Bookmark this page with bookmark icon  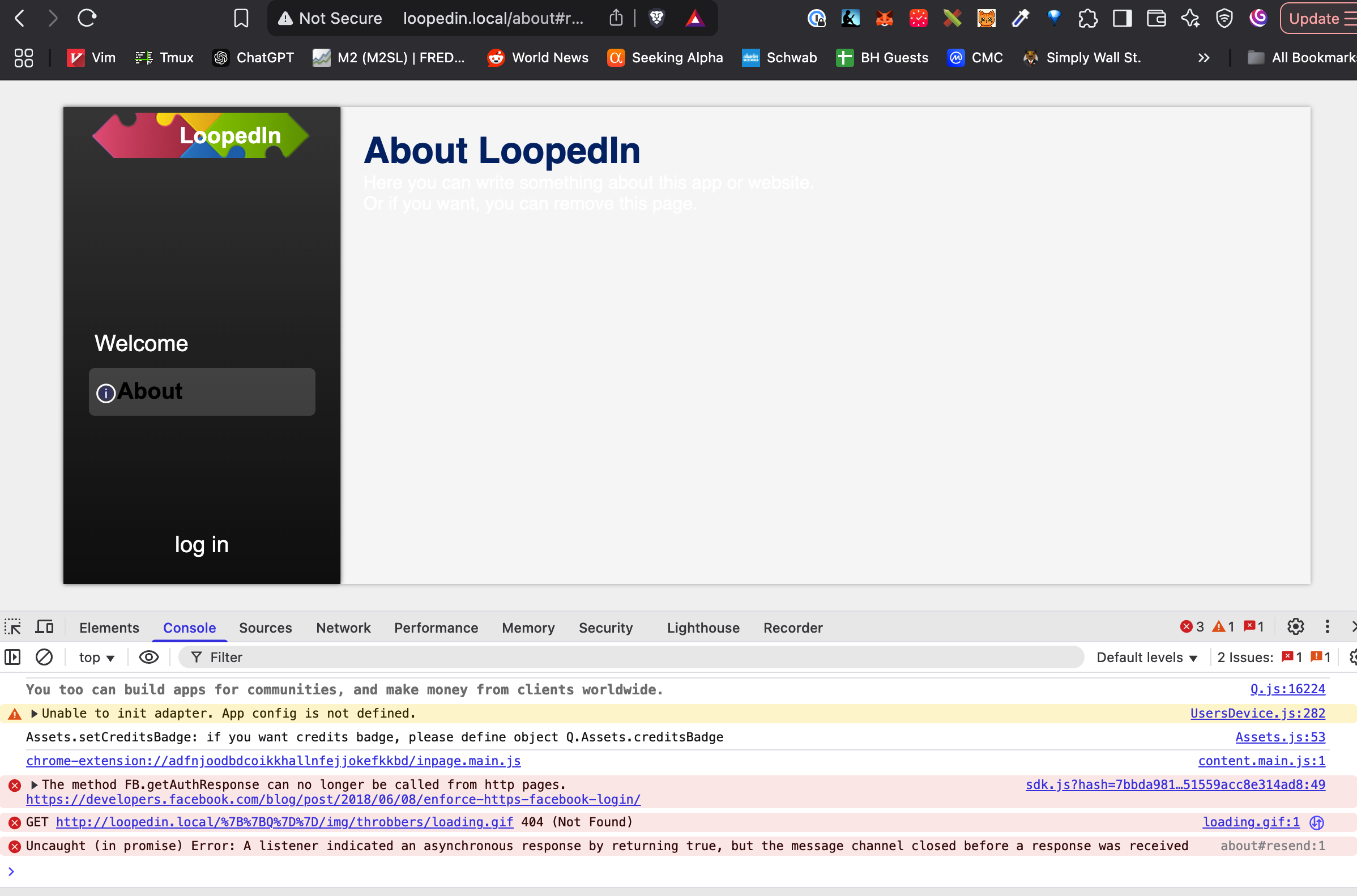(241, 18)
